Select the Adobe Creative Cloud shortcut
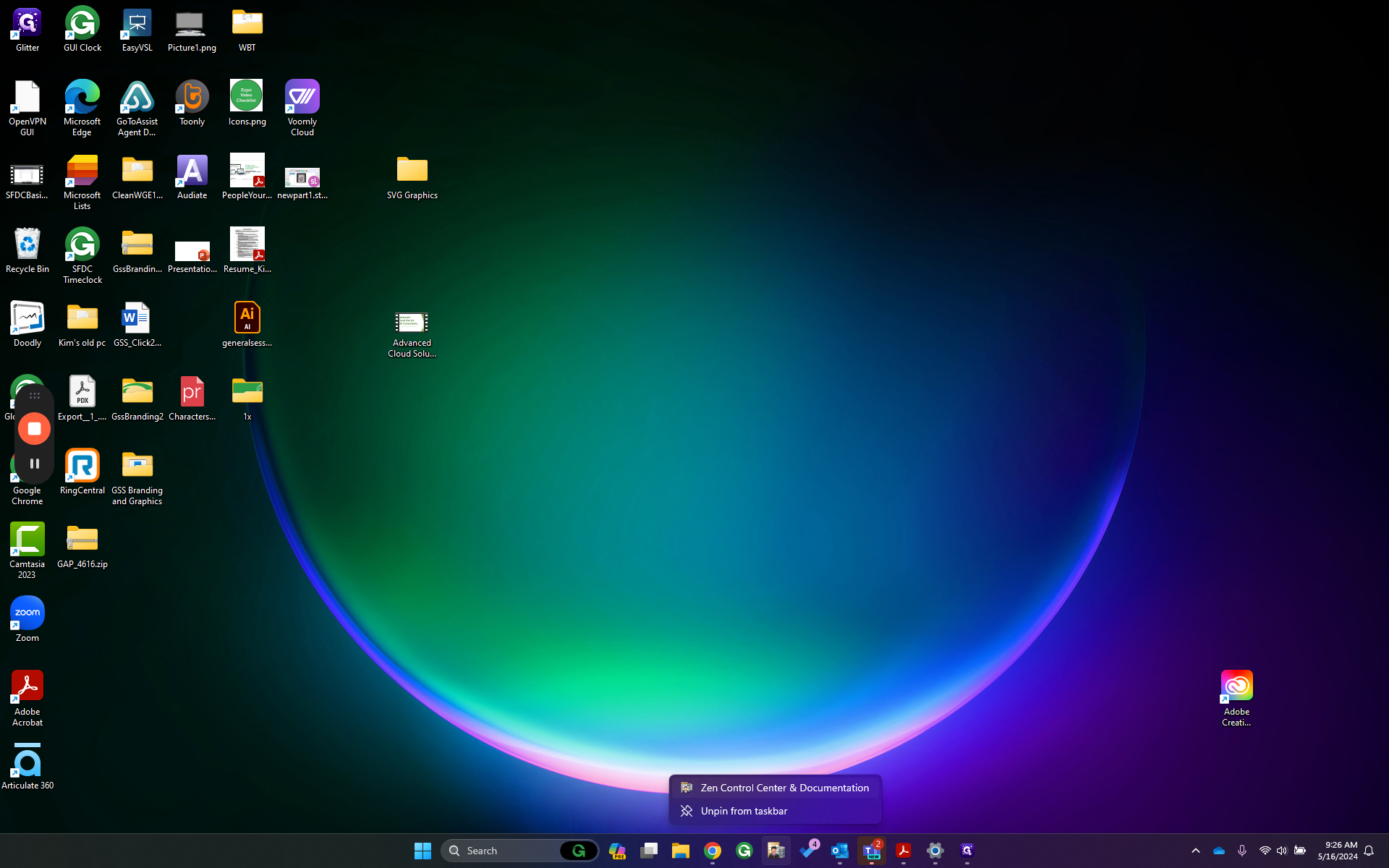Viewport: 1389px width, 868px height. click(x=1237, y=699)
